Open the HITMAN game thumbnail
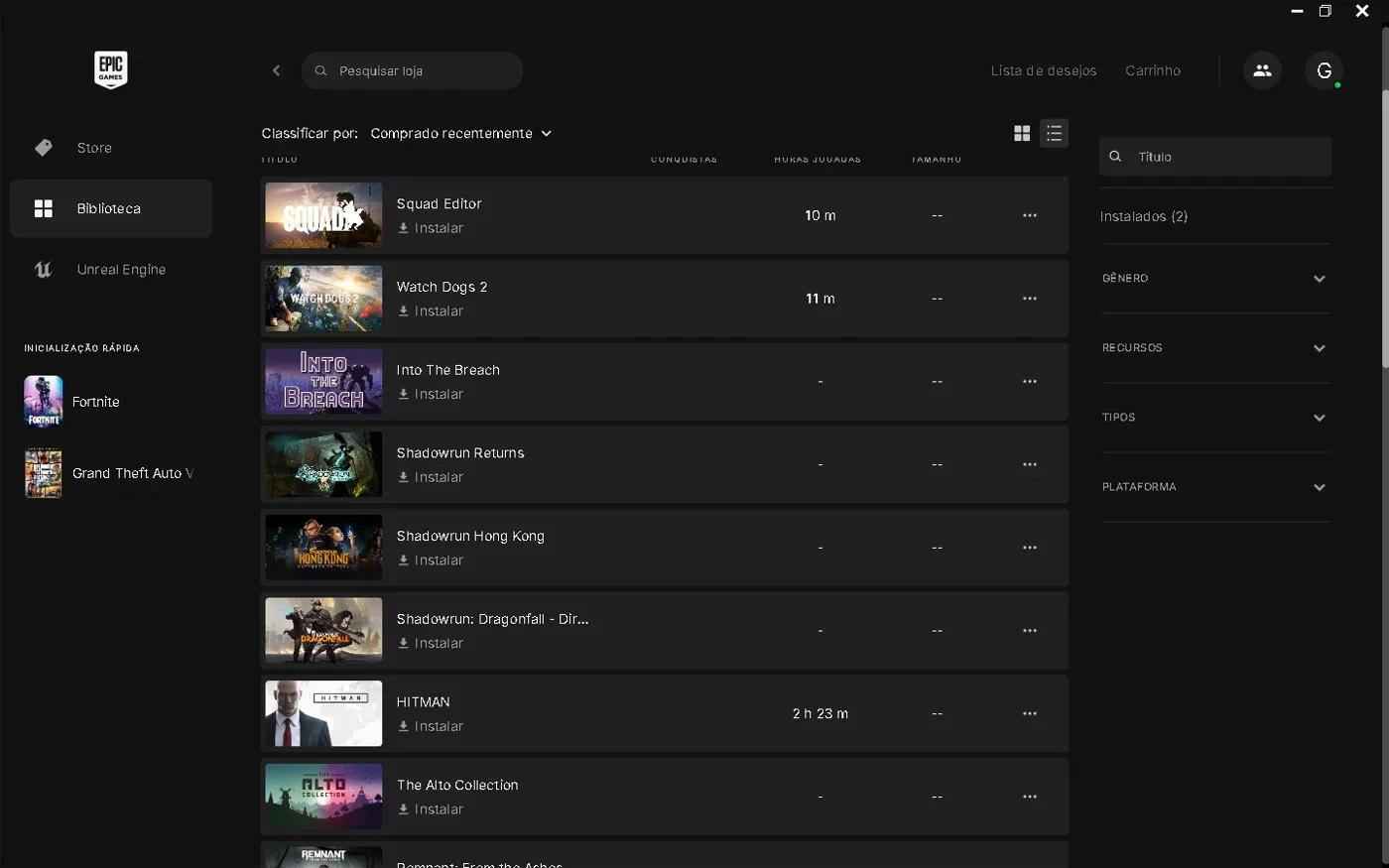Image resolution: width=1389 pixels, height=868 pixels. (323, 713)
